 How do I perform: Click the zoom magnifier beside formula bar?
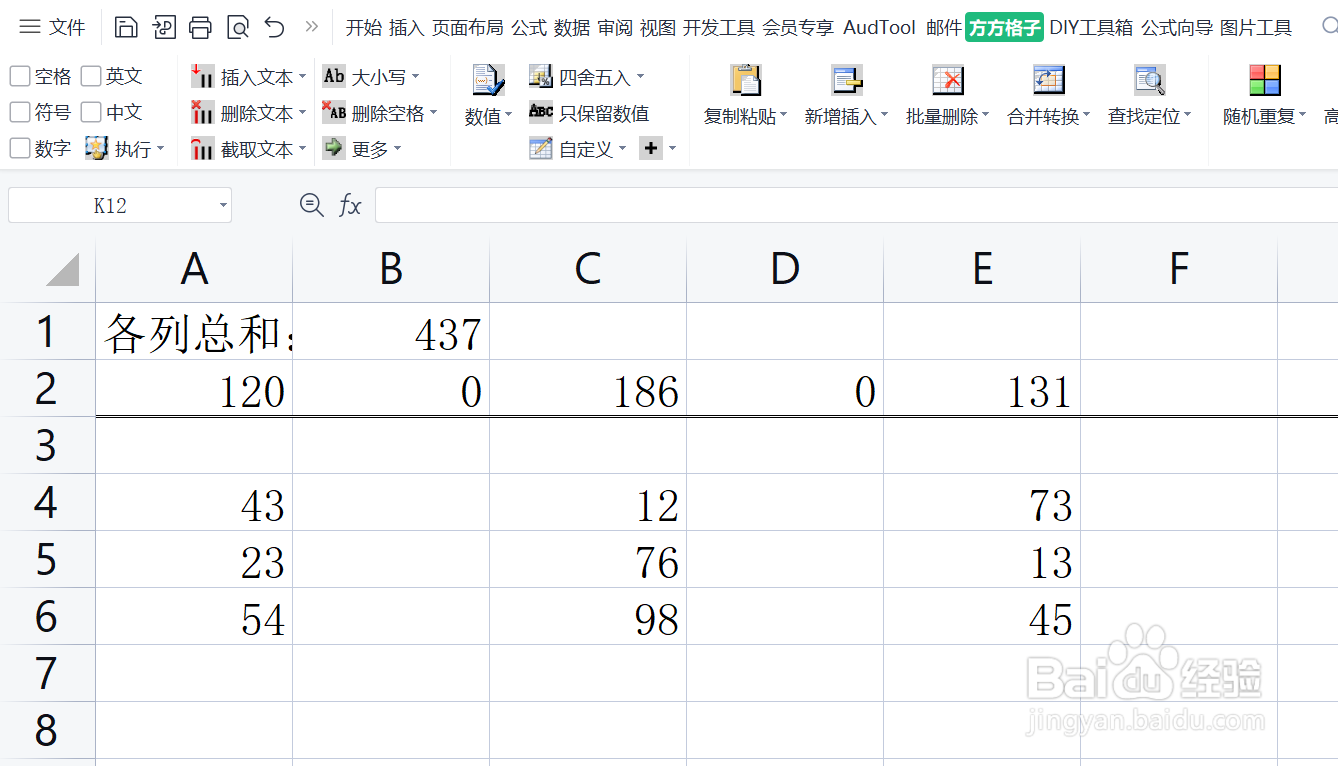point(312,206)
